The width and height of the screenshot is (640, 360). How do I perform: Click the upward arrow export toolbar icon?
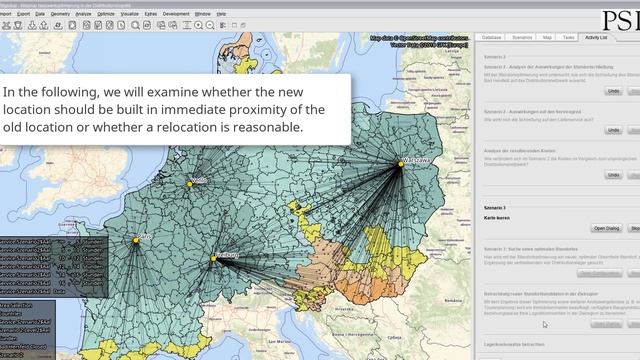coord(44,25)
